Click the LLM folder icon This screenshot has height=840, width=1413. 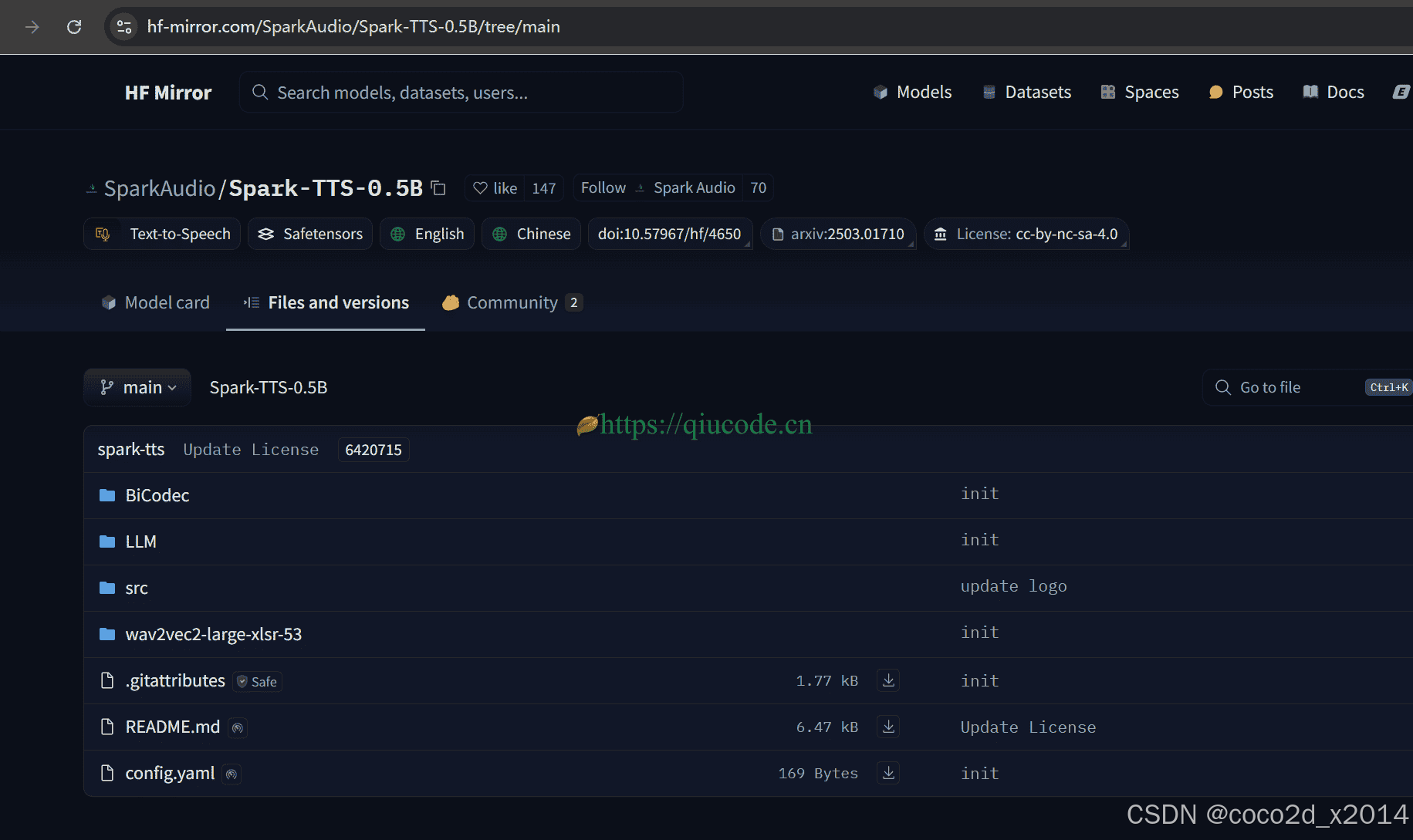pos(107,541)
